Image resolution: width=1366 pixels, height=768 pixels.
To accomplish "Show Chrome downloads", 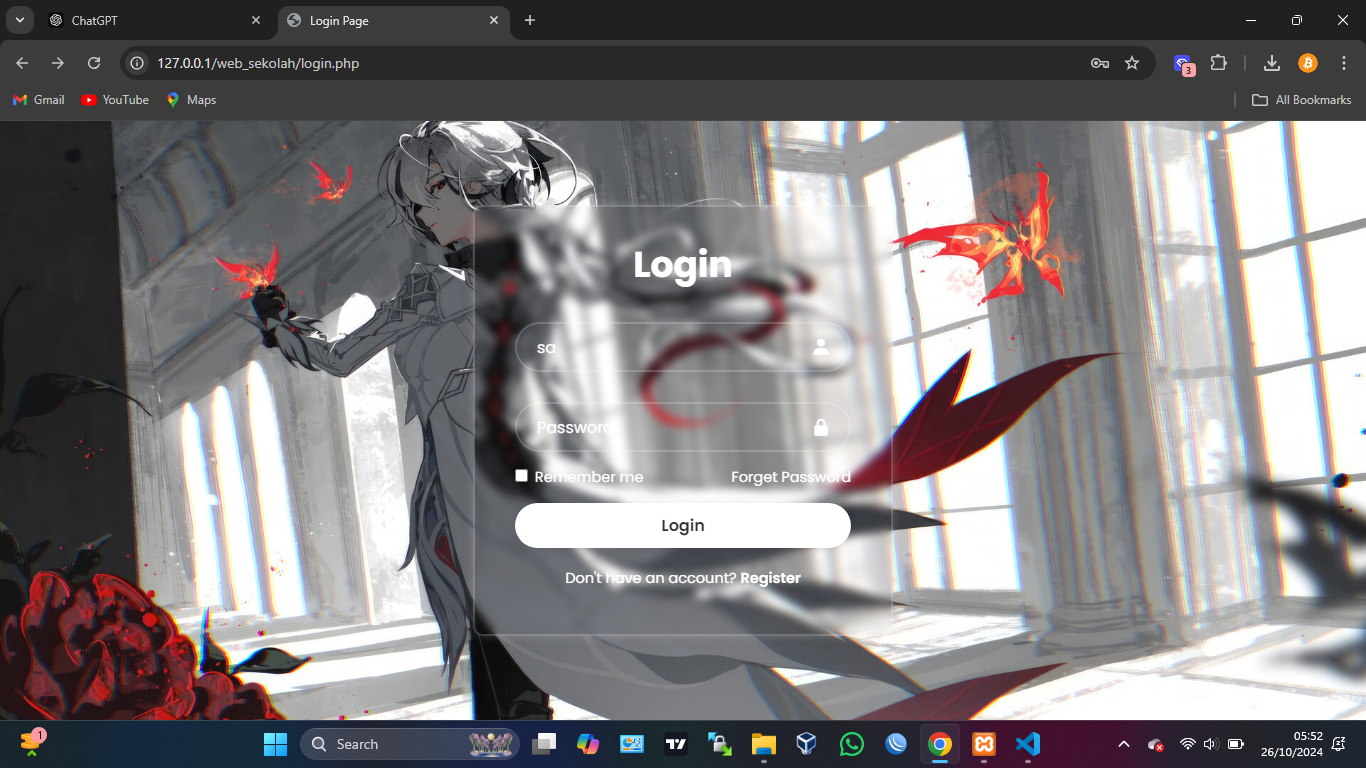I will click(x=1272, y=63).
